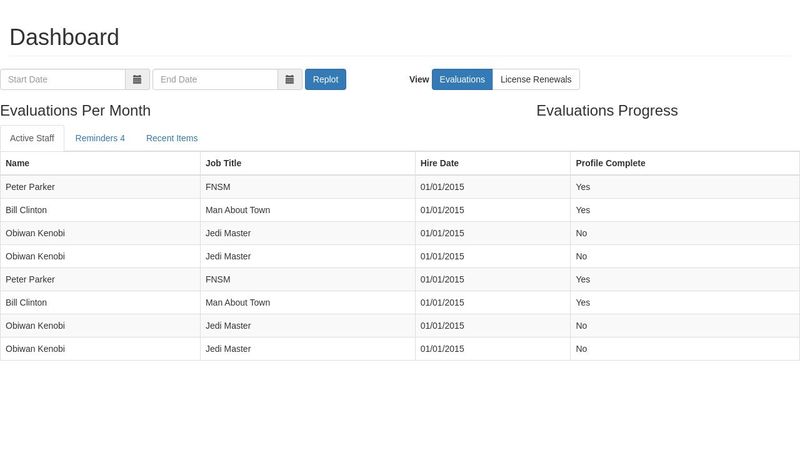800x450 pixels.
Task: Open the Start Date calendar picker icon
Action: click(x=137, y=79)
